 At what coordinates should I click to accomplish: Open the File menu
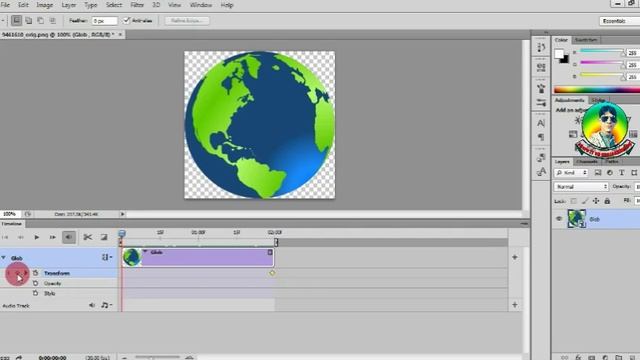pyautogui.click(x=5, y=5)
